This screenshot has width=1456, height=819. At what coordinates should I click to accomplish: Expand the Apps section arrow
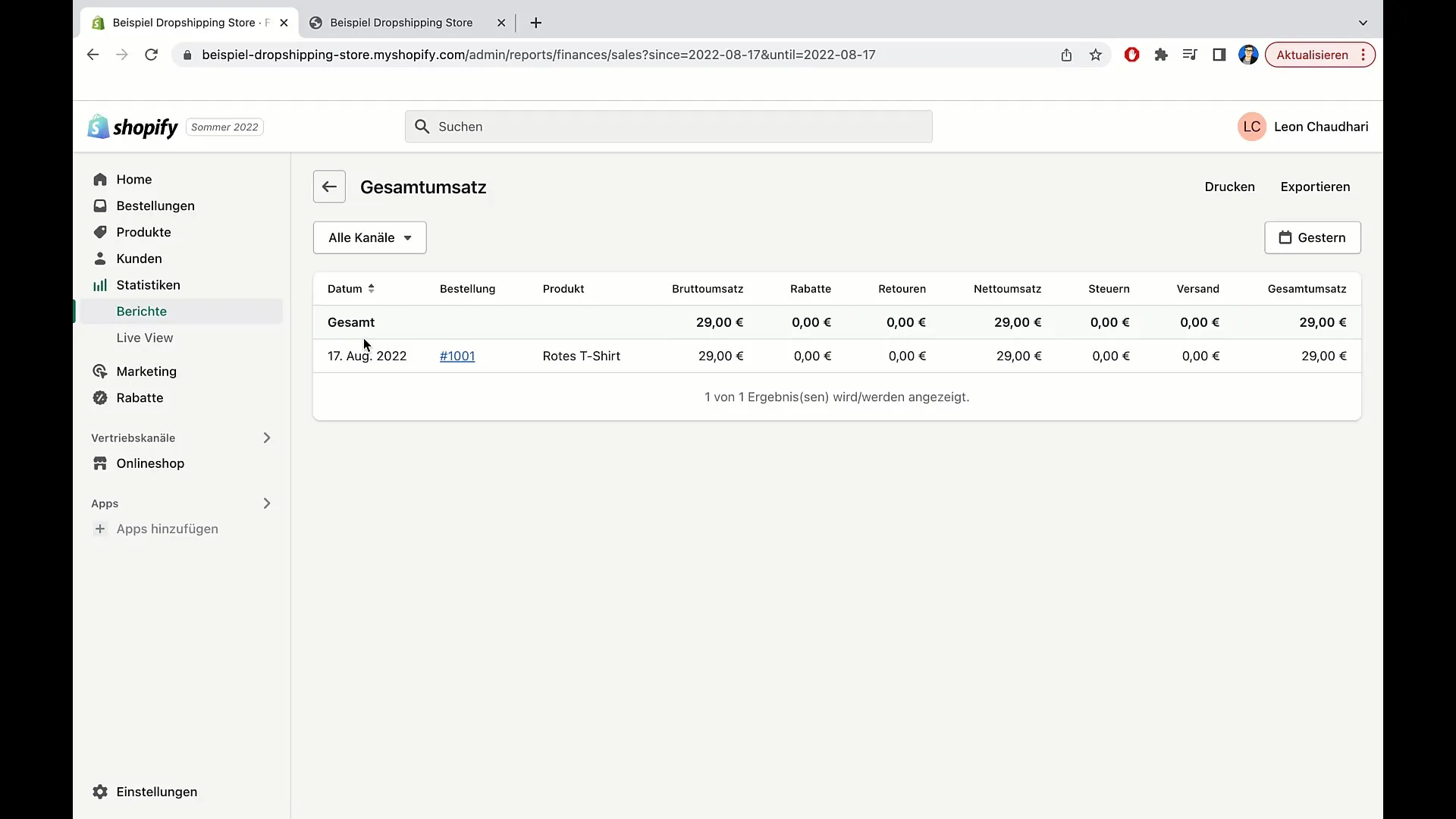266,502
